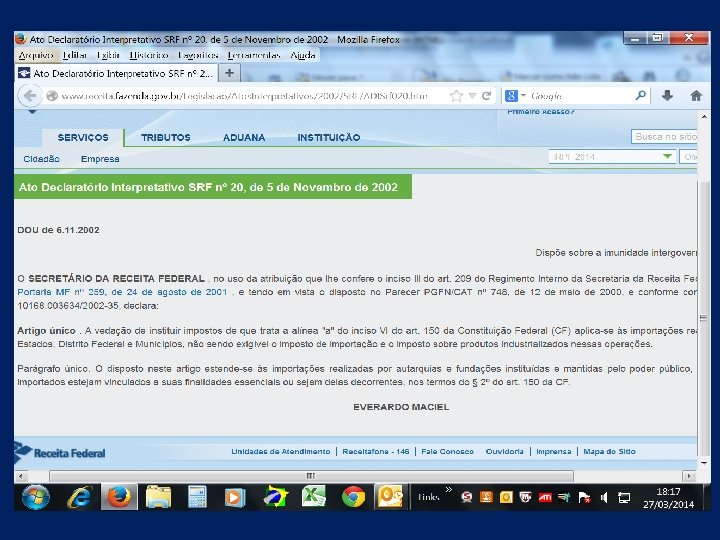
Task: Open the Arquivo menu
Action: pos(36,56)
